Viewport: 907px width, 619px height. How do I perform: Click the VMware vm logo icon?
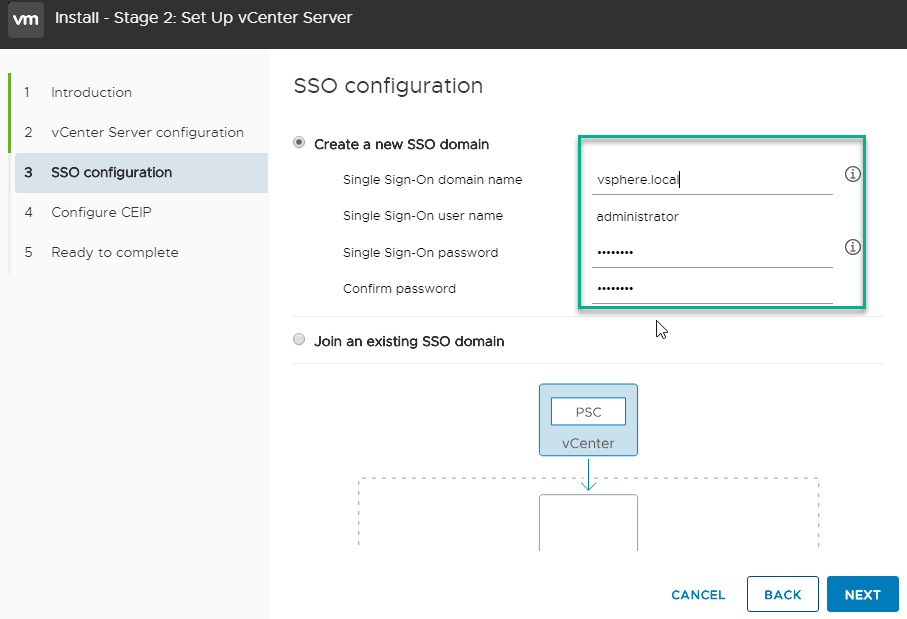pos(26,19)
